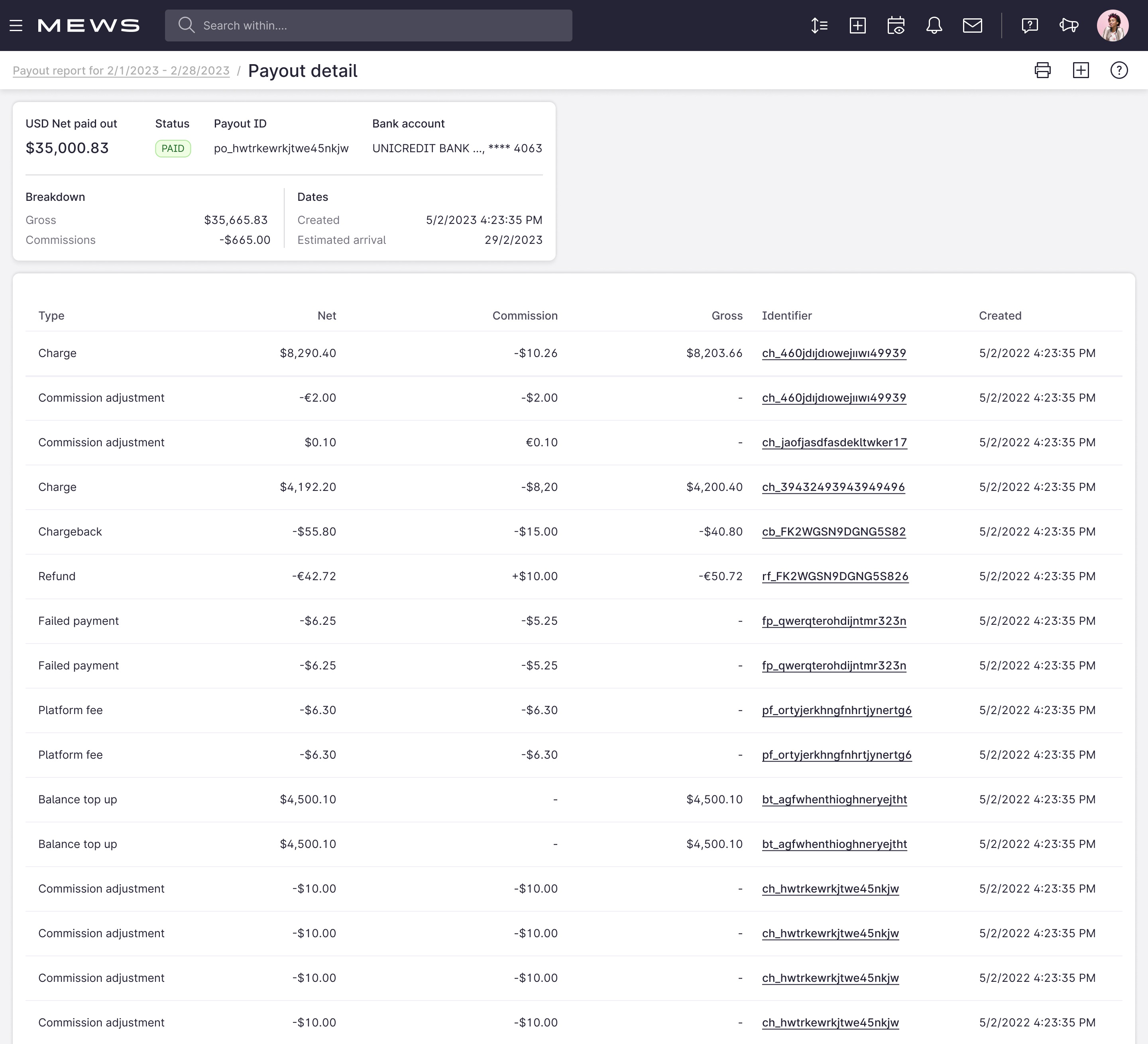
Task: Open messages with the envelope icon
Action: [x=973, y=25]
